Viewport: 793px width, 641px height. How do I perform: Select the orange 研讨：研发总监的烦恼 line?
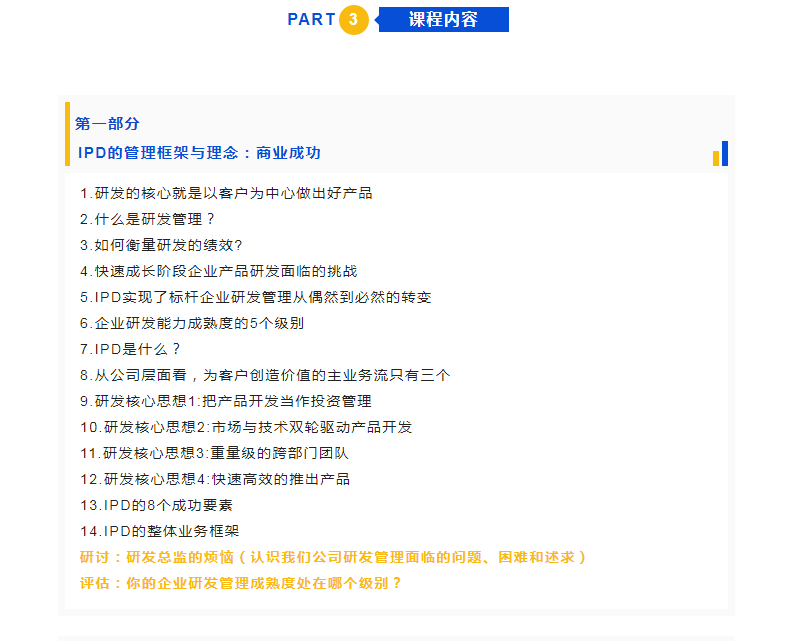[333, 558]
